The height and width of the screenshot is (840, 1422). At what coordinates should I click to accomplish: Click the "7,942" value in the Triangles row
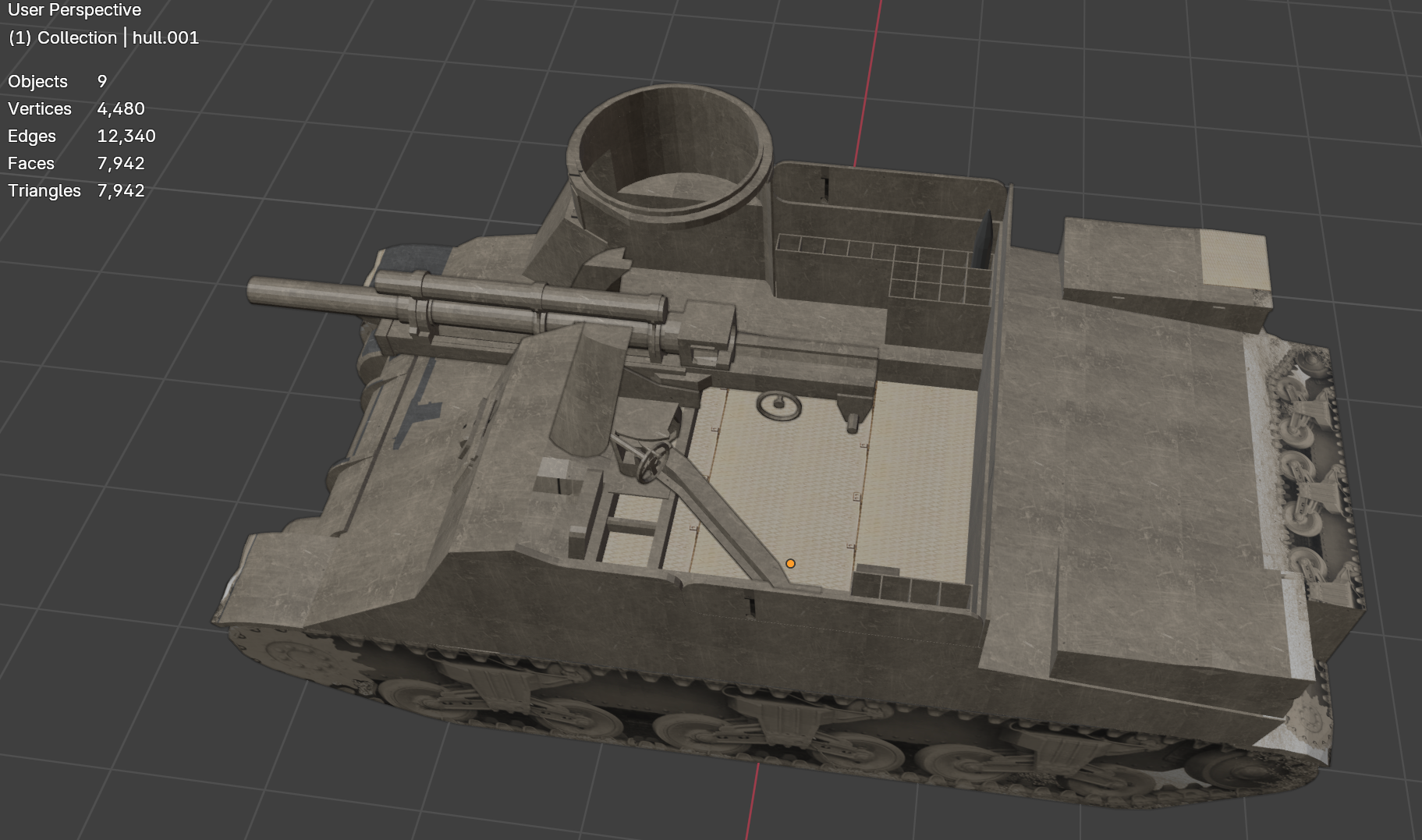(x=121, y=190)
